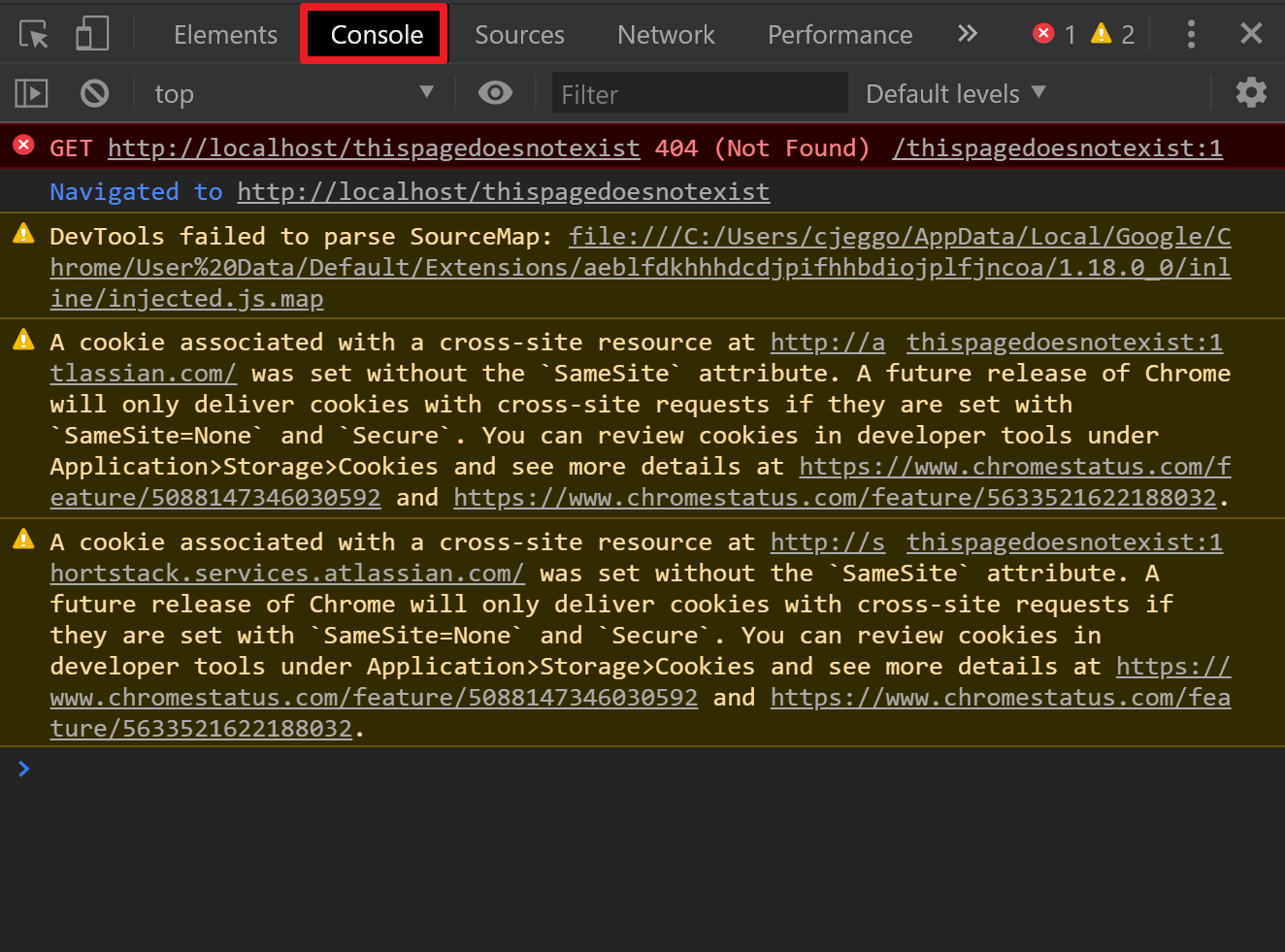Screen dimensions: 1285x952
Task: Click the red error count indicator
Action: click(x=1055, y=35)
